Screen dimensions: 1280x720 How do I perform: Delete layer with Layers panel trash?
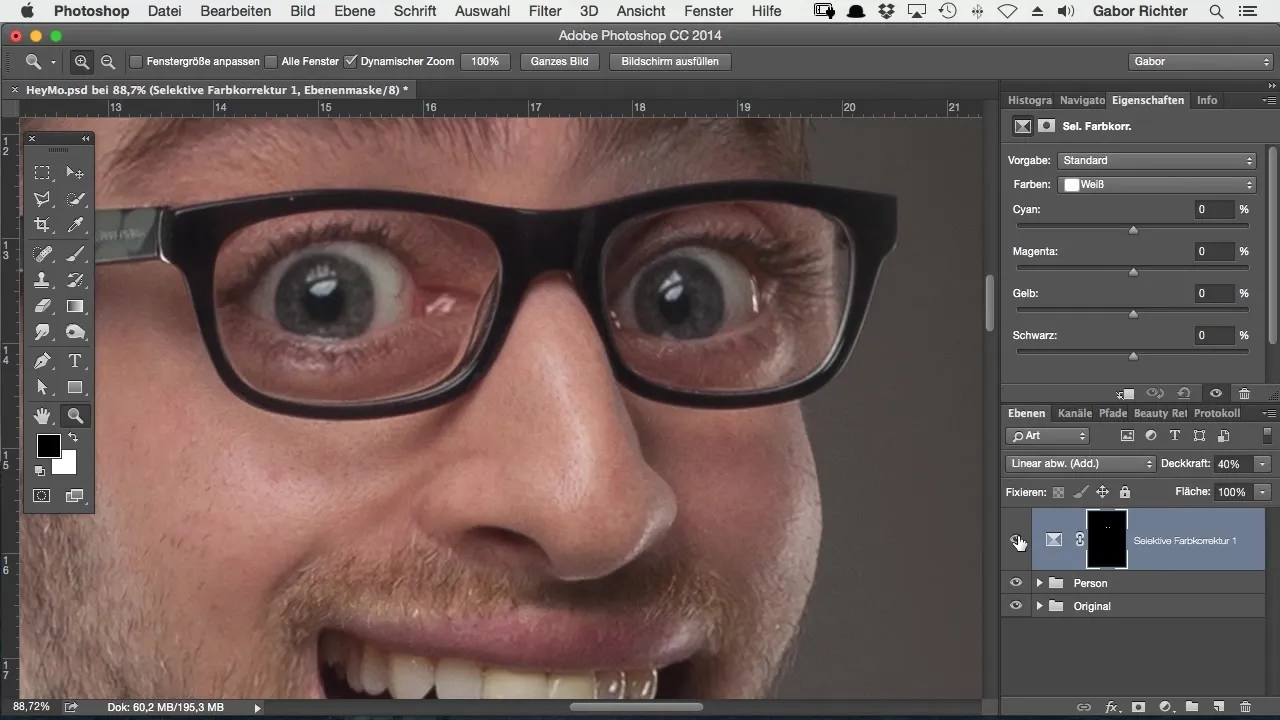tap(1245, 707)
